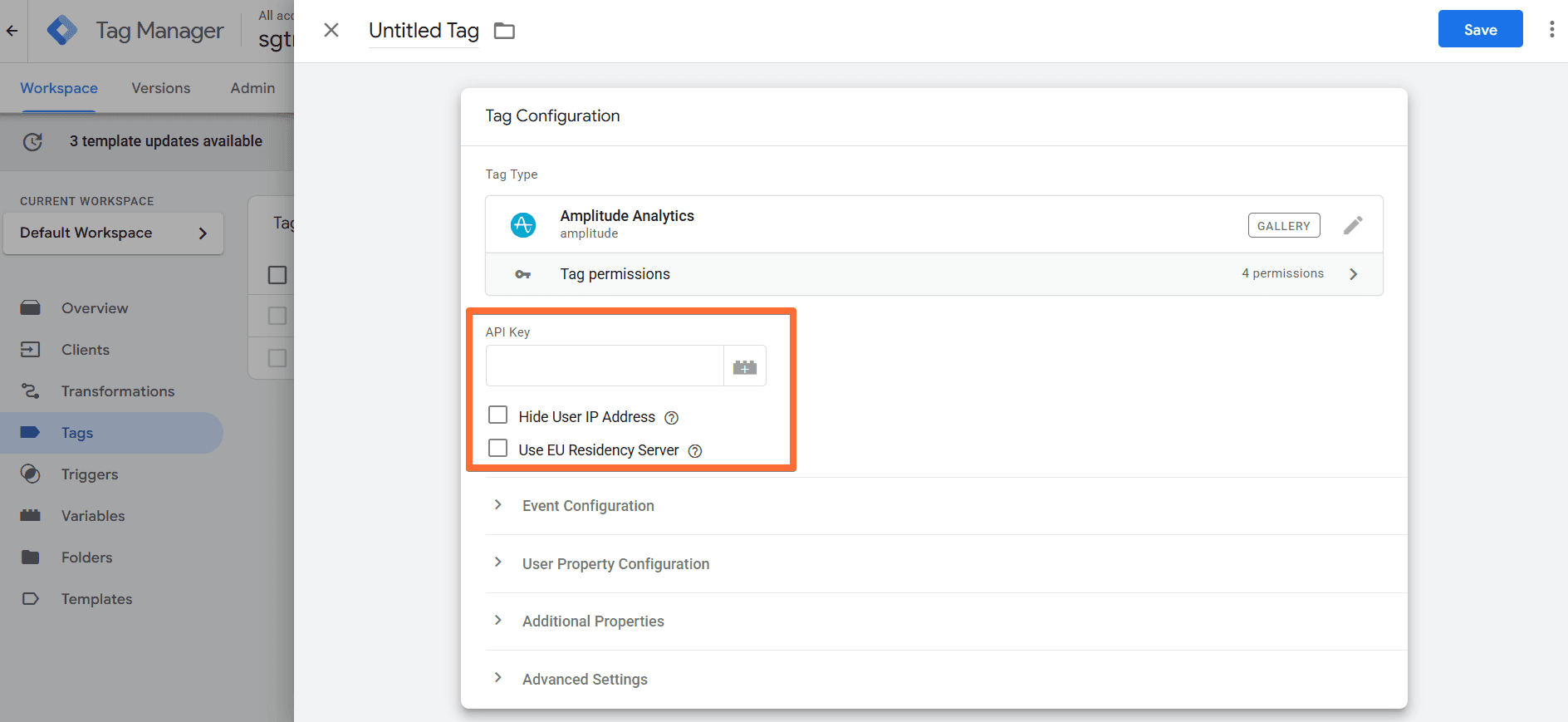Click the Amplitude Analytics logo icon
This screenshot has width=1568, height=722.
tap(523, 224)
